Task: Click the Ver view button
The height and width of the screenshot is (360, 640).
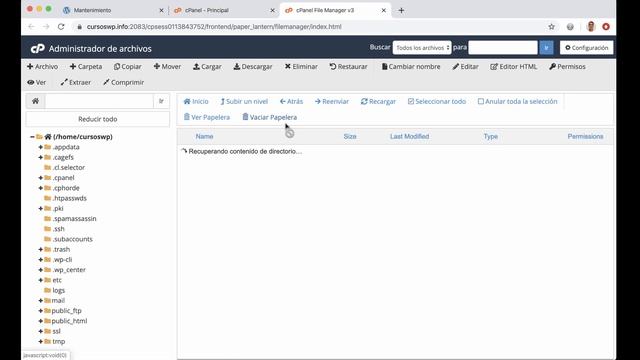Action: (37, 82)
